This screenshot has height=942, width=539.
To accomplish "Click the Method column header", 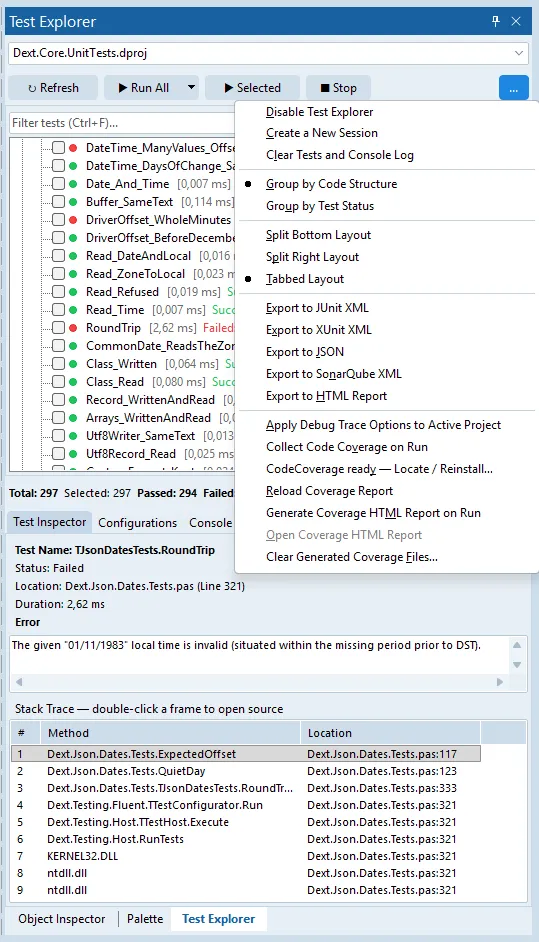I will coord(170,733).
